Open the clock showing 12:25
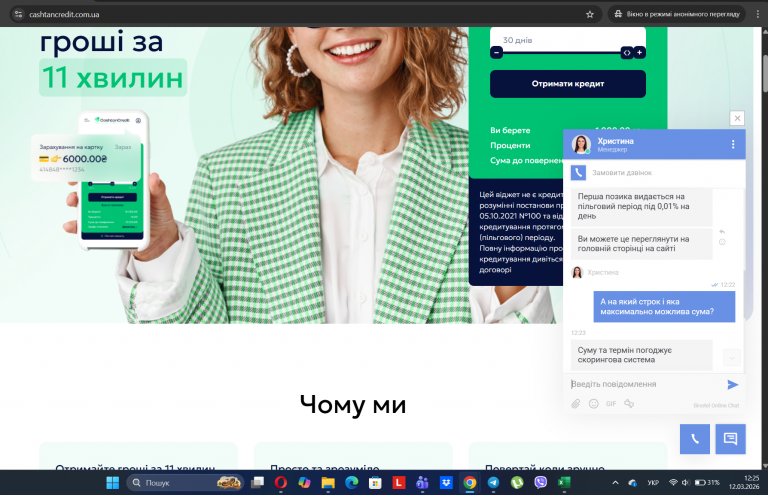768x495 pixels. tap(744, 482)
